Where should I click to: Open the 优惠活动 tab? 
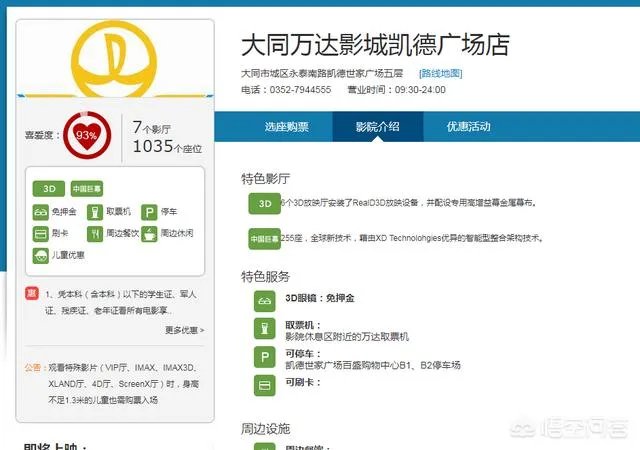pos(469,127)
